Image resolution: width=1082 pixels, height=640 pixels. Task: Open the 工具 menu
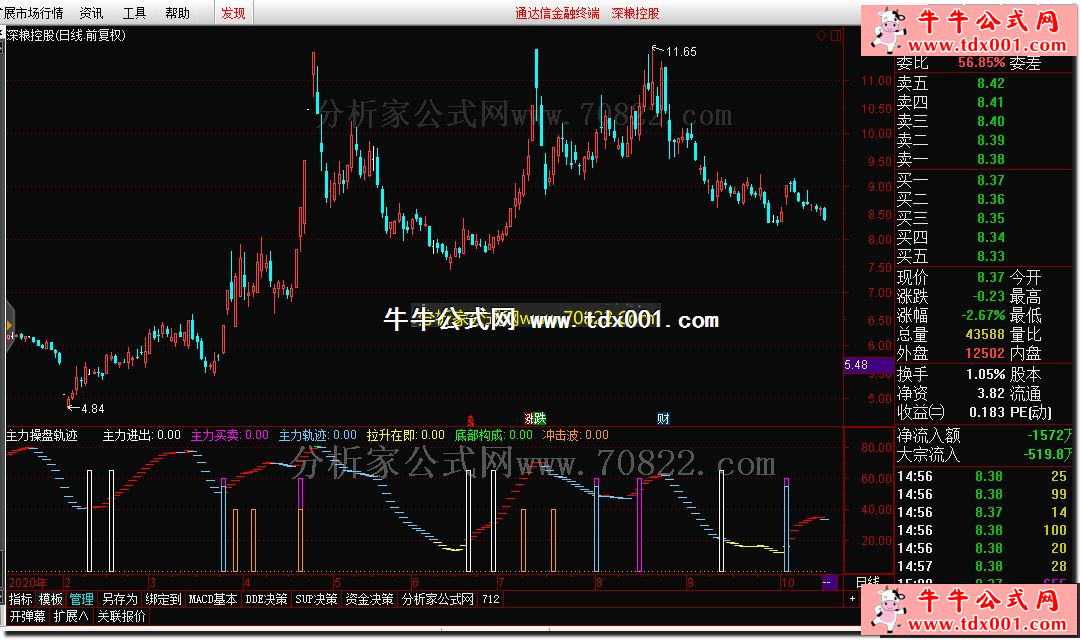[134, 13]
